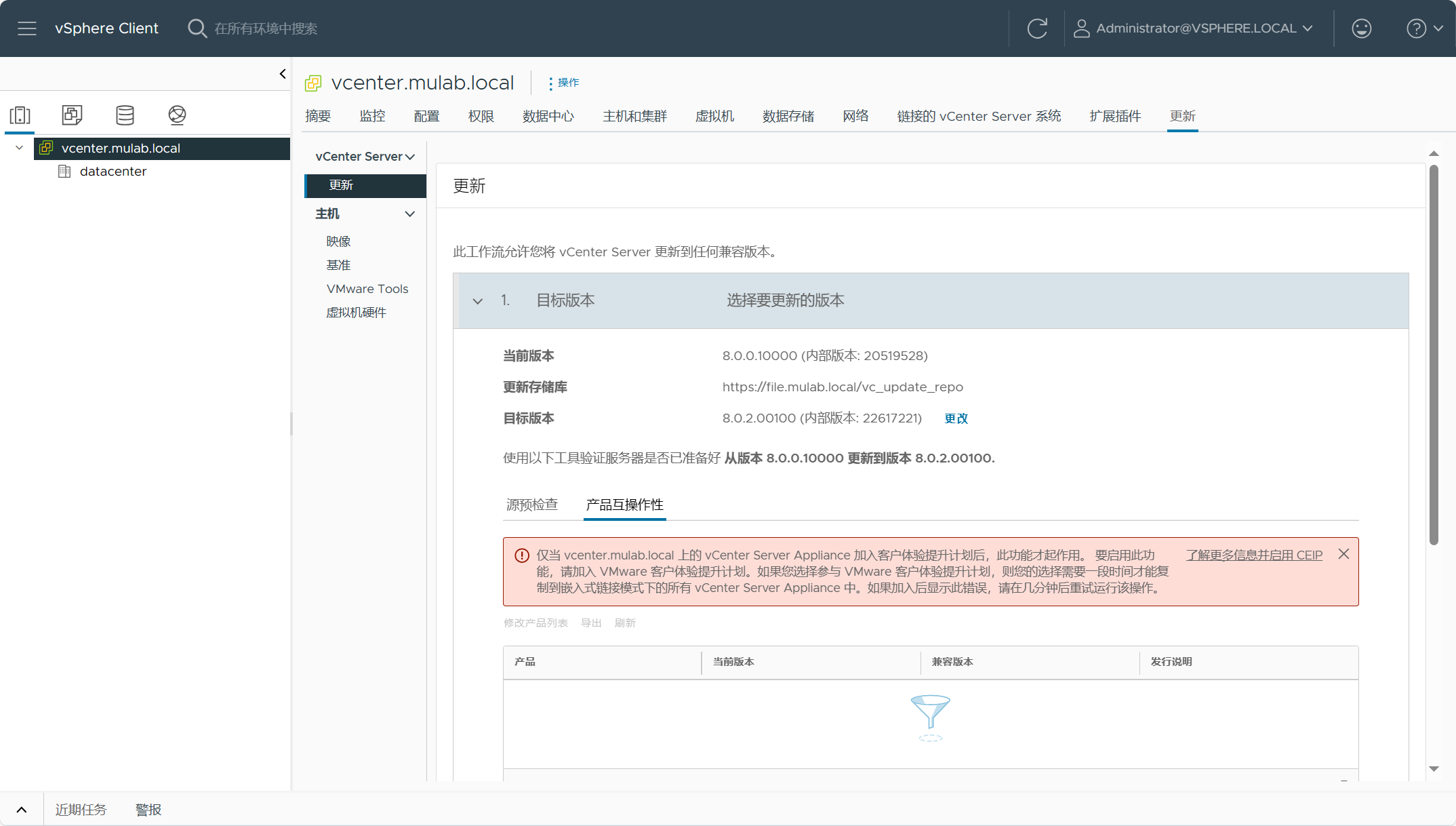The image size is (1456, 826).
Task: Open the 警报 bottom tab
Action: pyautogui.click(x=148, y=810)
